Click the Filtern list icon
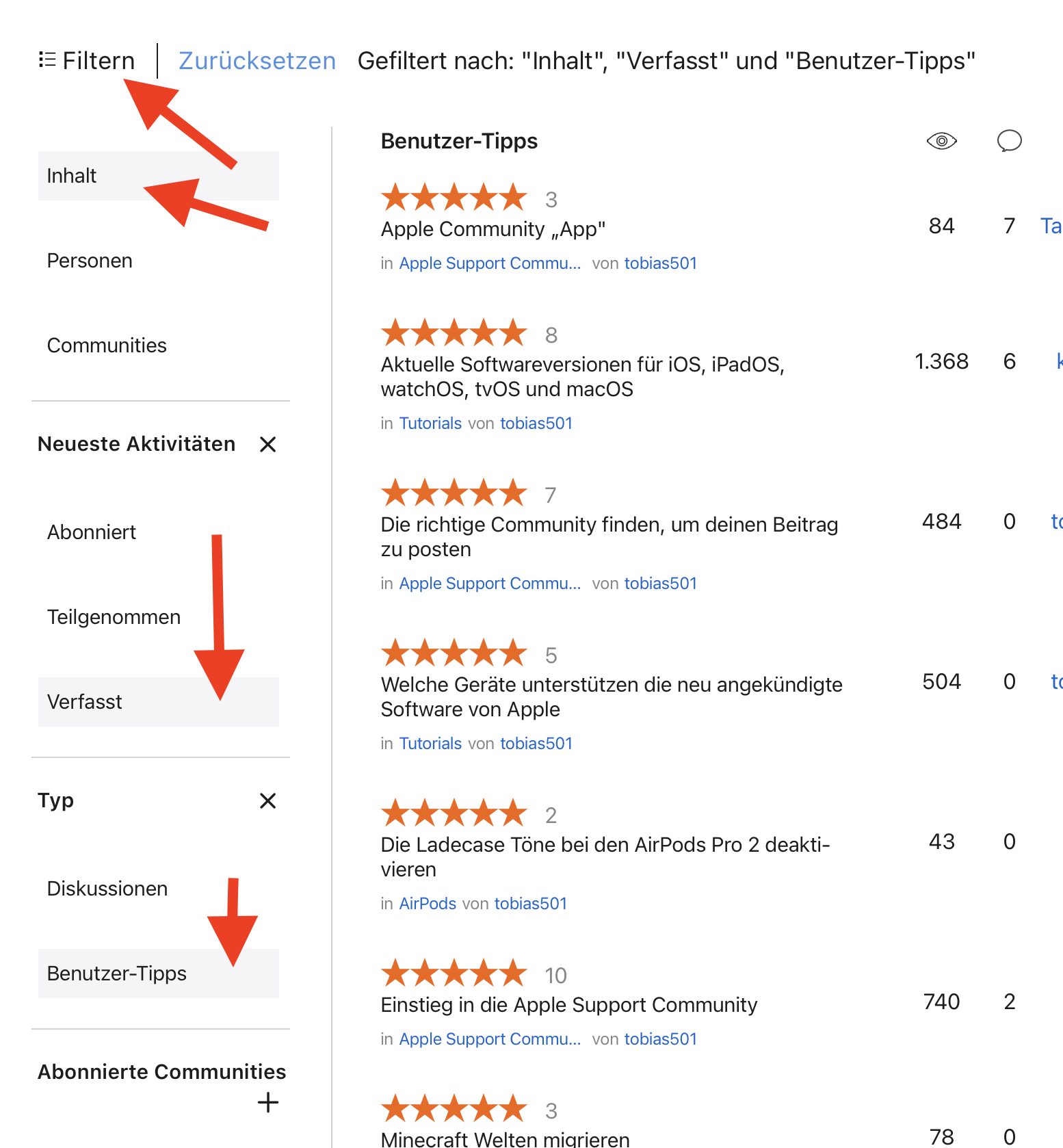 pyautogui.click(x=47, y=60)
